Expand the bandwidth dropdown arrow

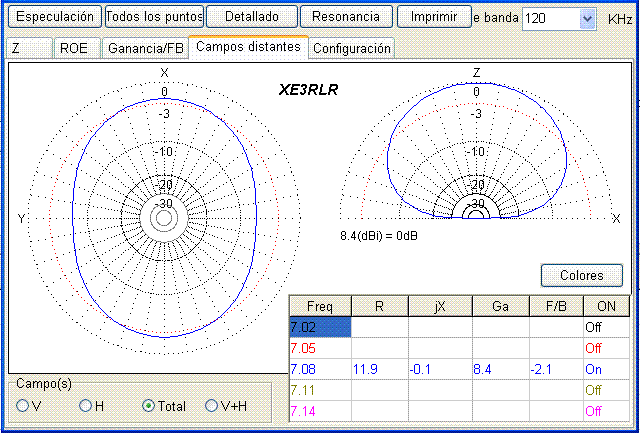[587, 19]
